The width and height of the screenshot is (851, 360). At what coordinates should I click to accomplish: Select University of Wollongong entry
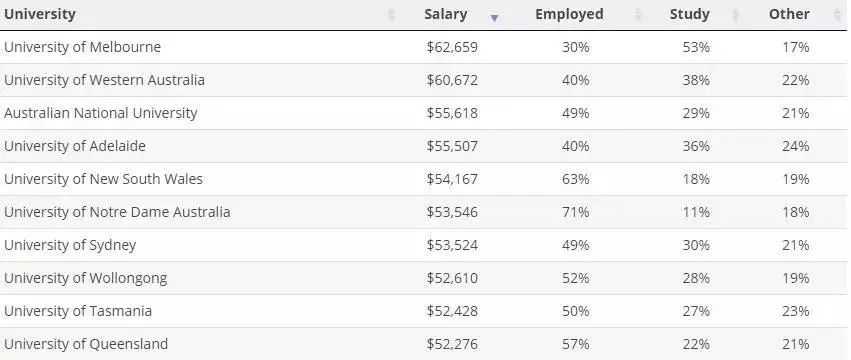coord(85,278)
